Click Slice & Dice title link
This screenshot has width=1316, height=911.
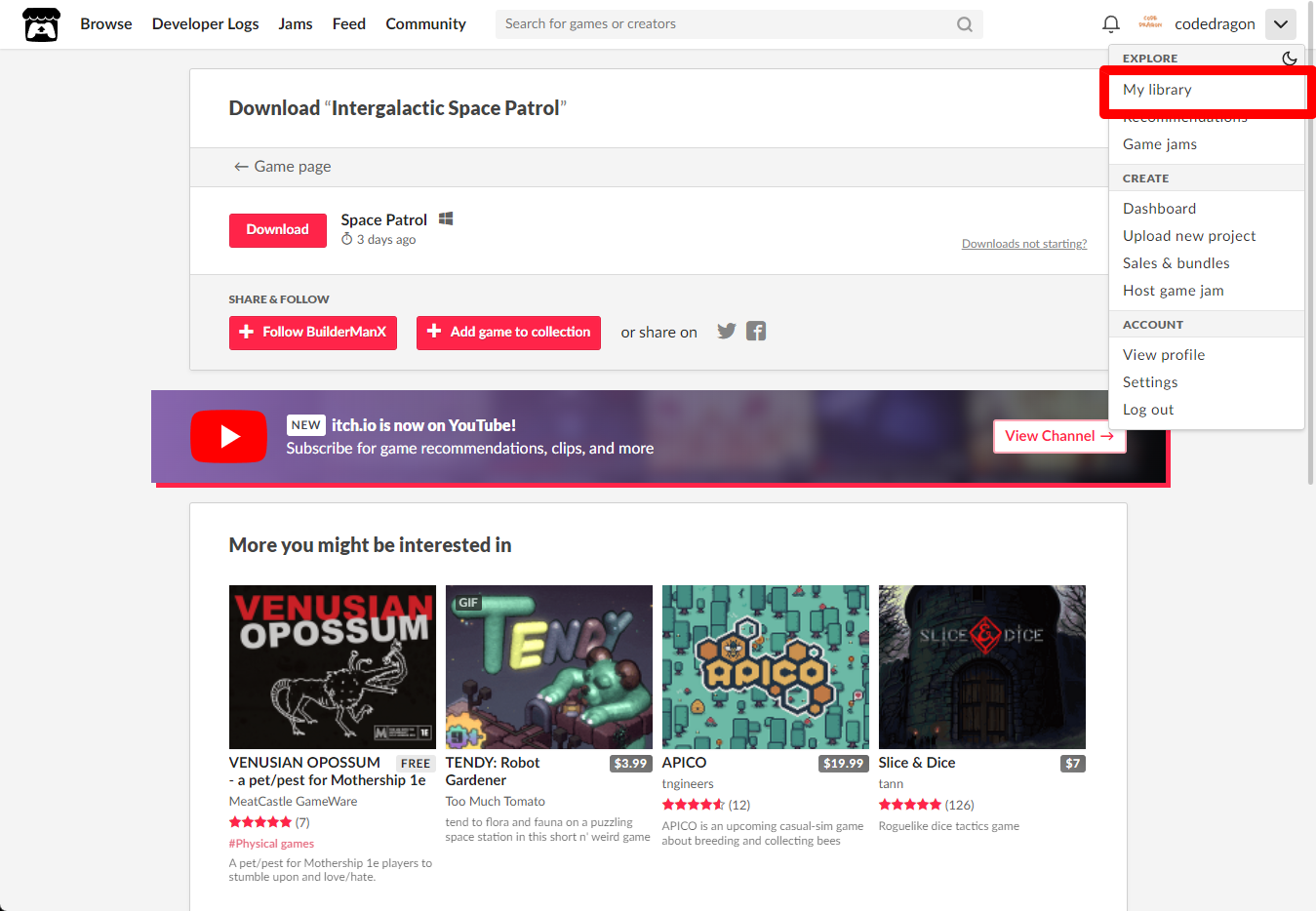click(917, 763)
